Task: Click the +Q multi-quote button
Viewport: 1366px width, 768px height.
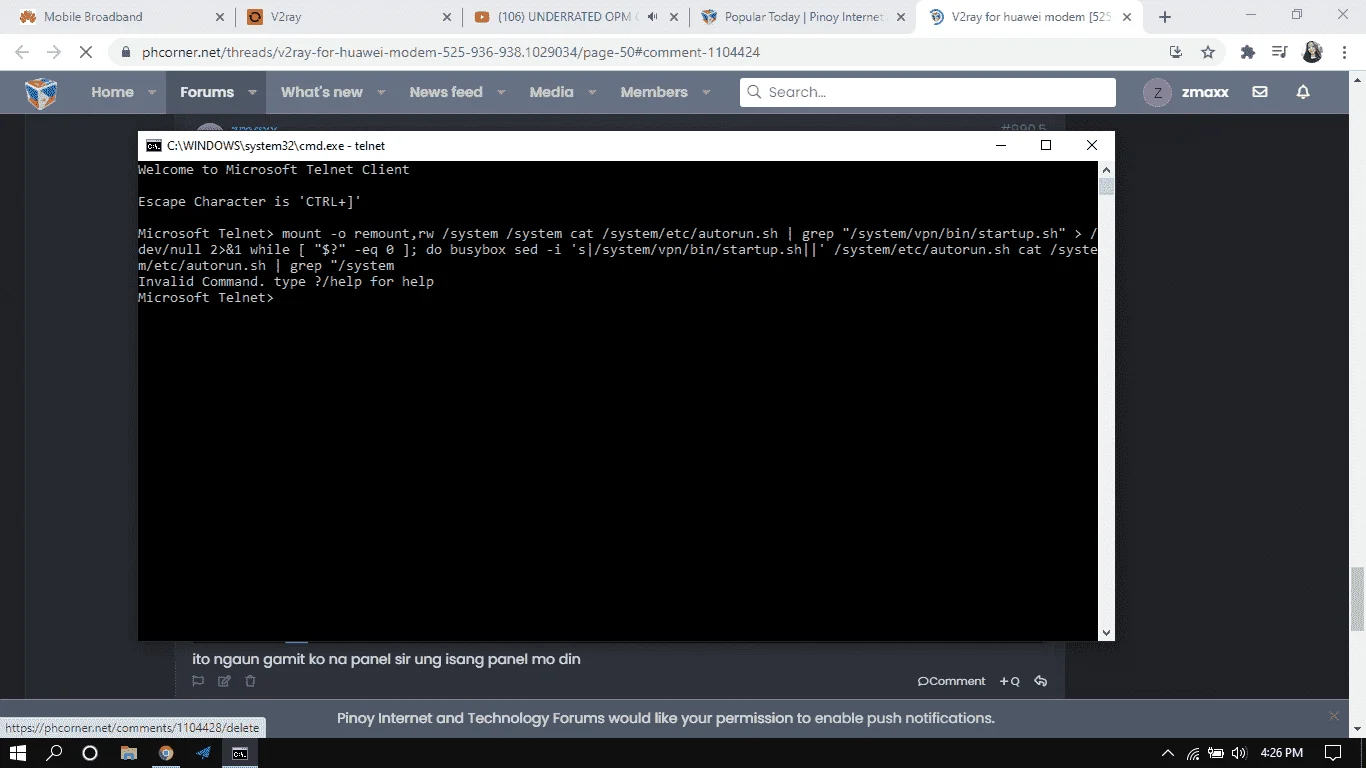Action: (1009, 681)
